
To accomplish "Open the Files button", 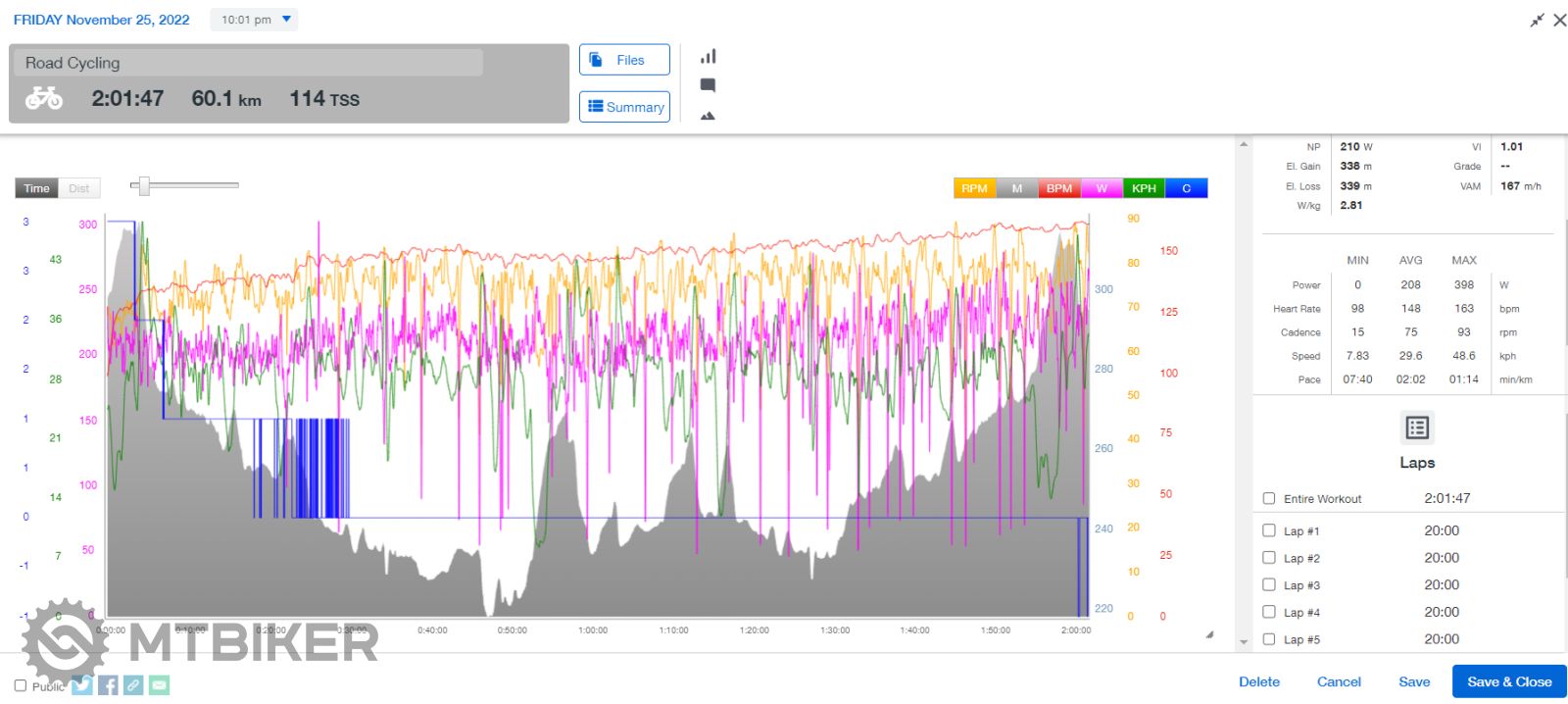I will [624, 60].
